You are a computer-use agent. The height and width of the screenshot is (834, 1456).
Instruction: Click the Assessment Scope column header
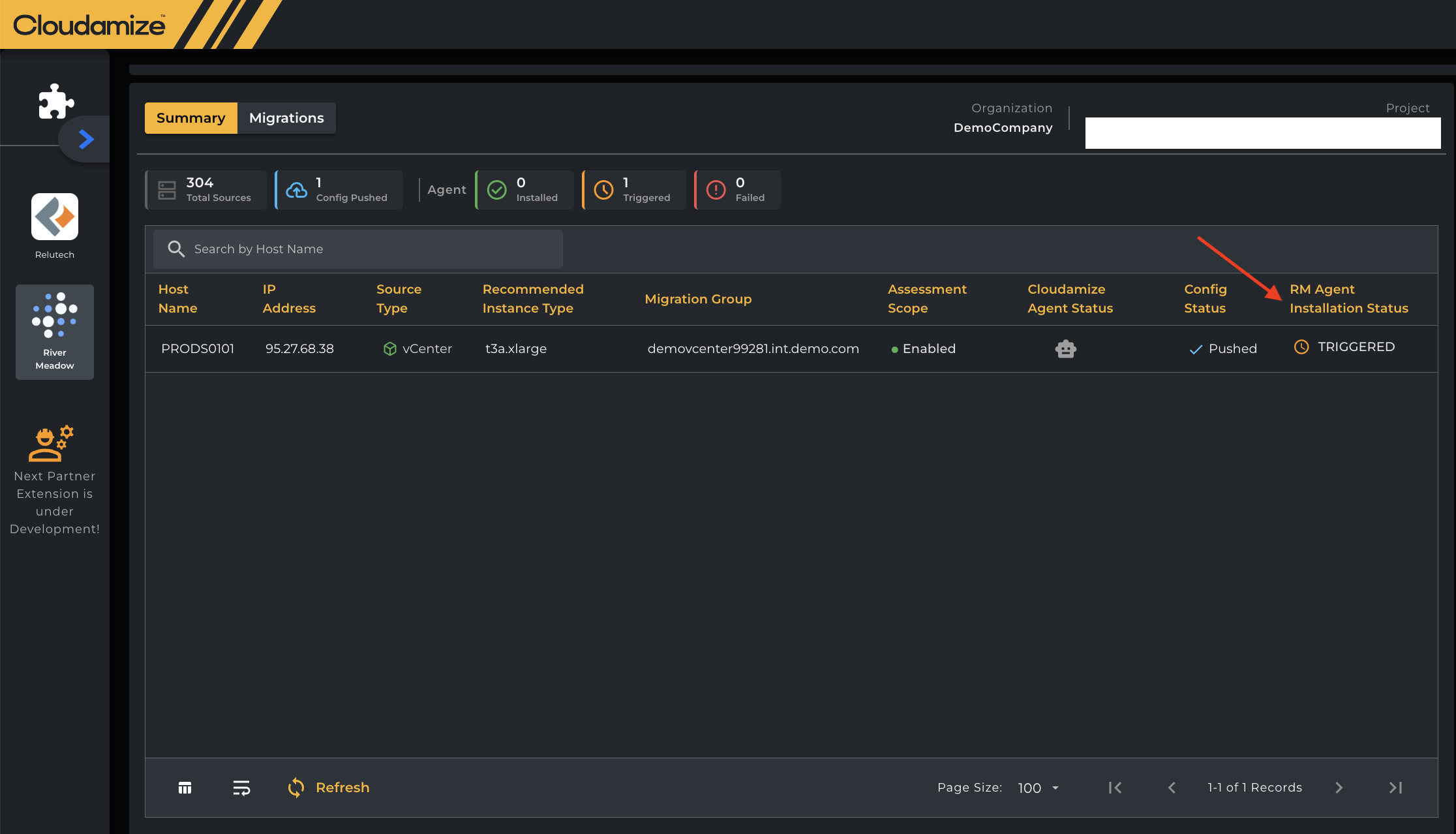tap(927, 299)
